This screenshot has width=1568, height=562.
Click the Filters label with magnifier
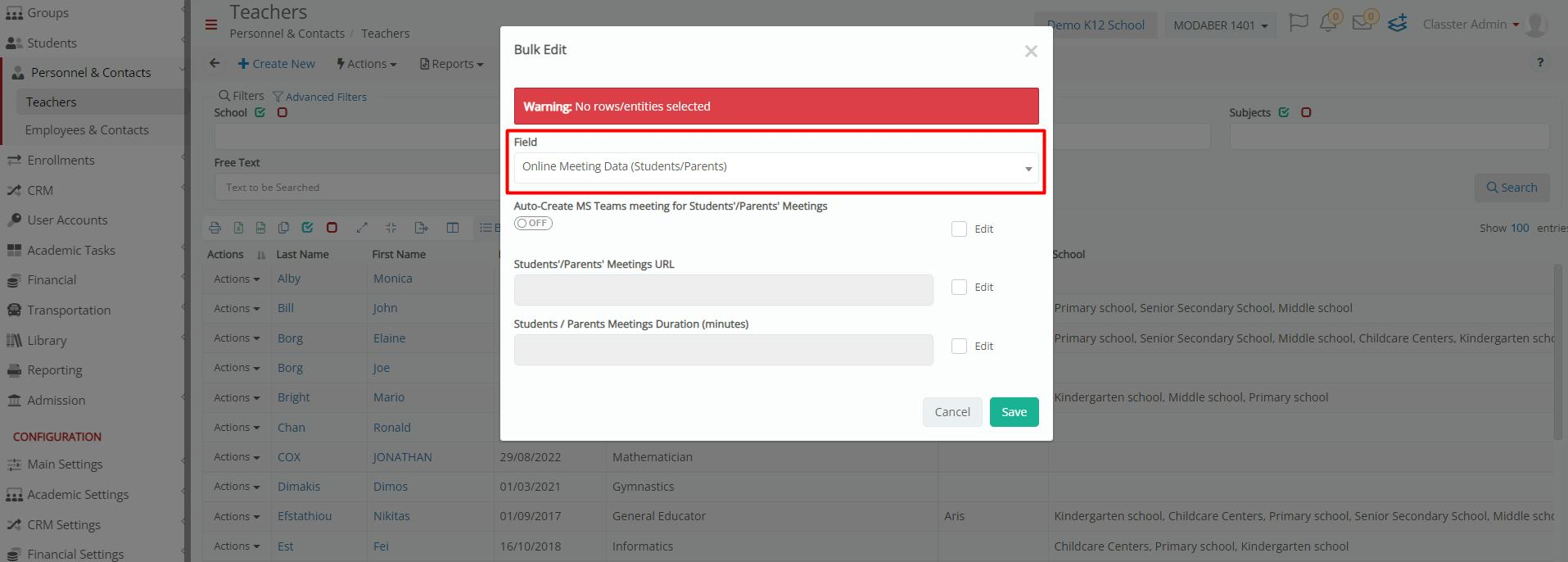241,96
